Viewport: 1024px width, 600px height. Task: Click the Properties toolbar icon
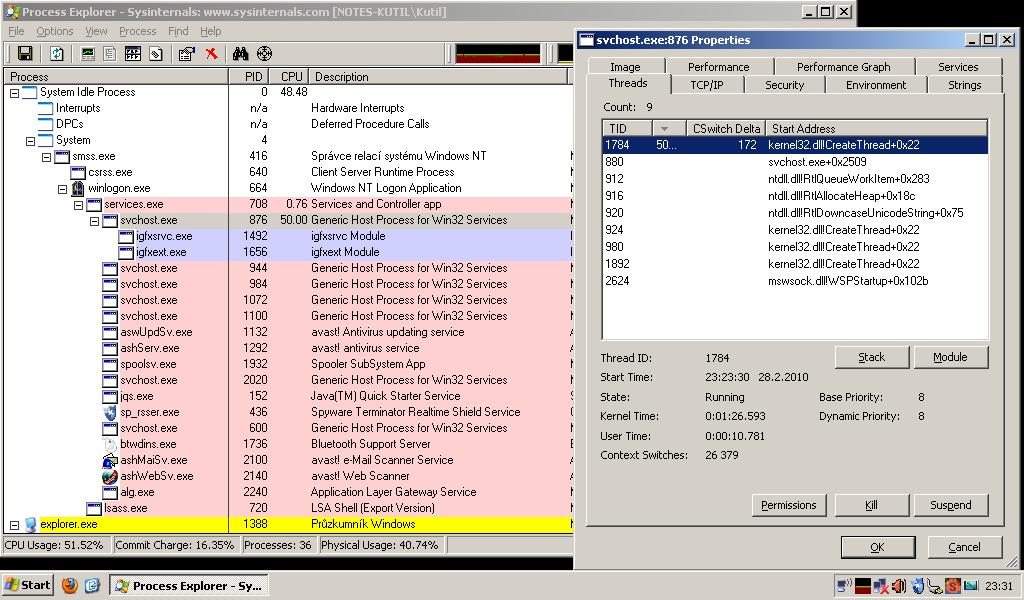point(187,54)
